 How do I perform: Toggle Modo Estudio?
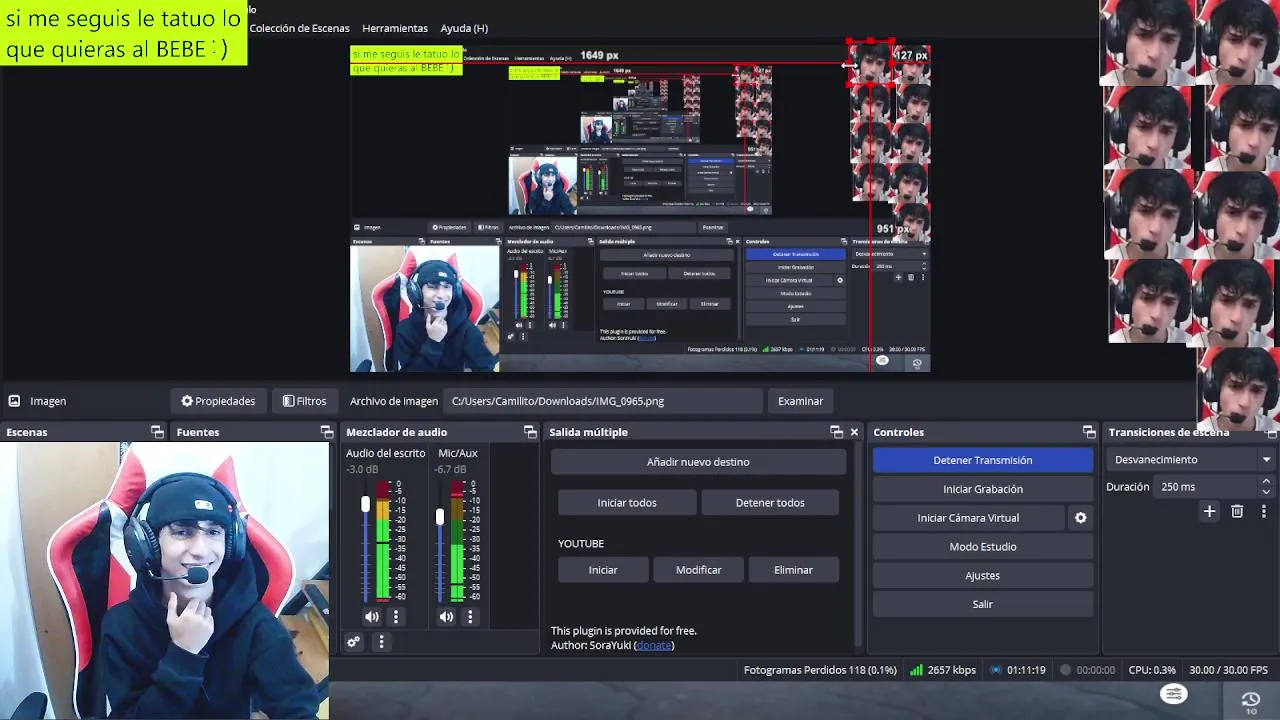click(x=983, y=547)
